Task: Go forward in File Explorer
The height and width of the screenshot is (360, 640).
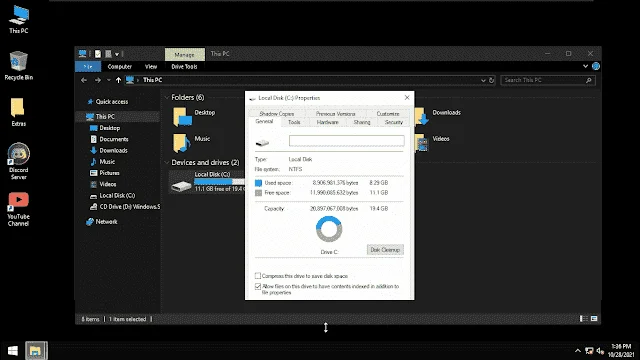Action: pyautogui.click(x=98, y=80)
